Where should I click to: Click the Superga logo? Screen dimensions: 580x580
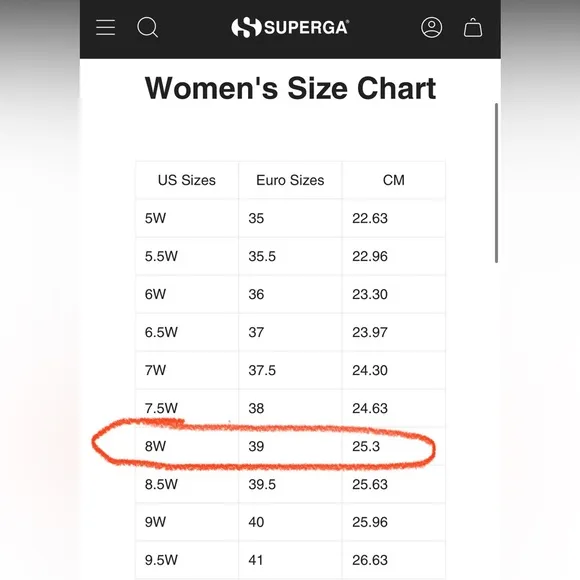tap(290, 27)
